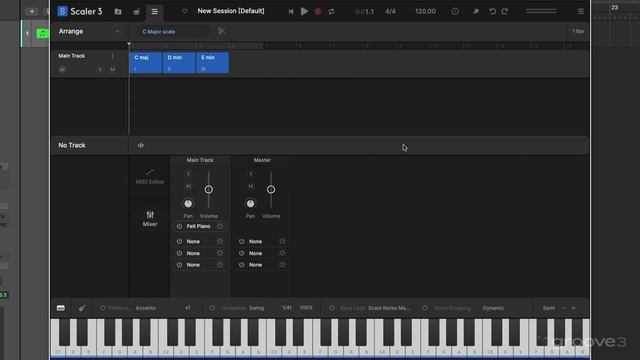
Task: Select the D min chord block
Action: pyautogui.click(x=179, y=63)
